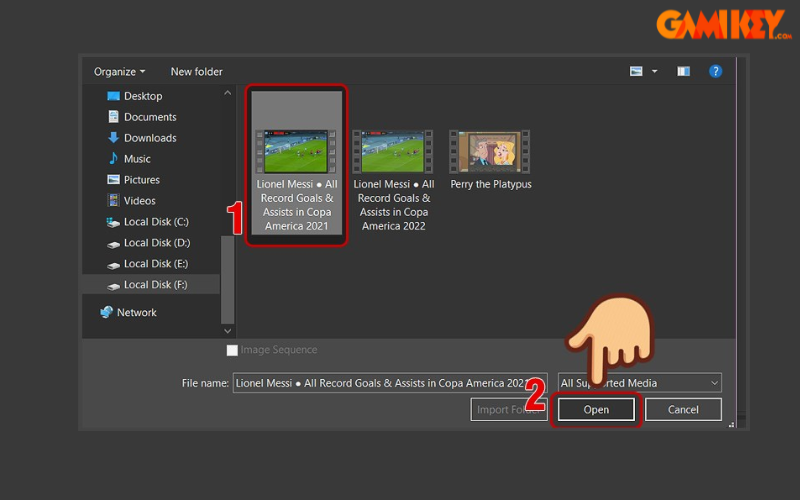Screen dimensions: 800x500
Task: Click the Desktop folder icon
Action: [113, 96]
